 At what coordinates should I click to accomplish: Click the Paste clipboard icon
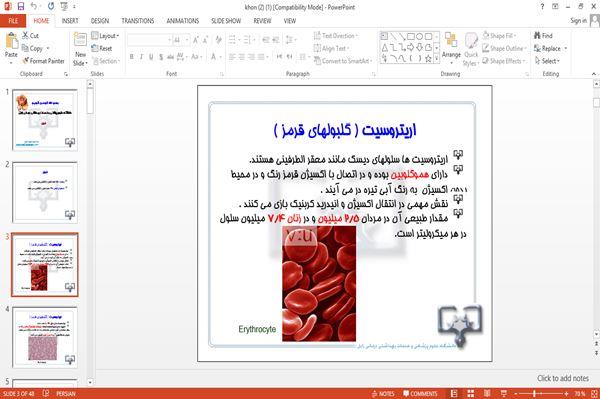[11, 41]
